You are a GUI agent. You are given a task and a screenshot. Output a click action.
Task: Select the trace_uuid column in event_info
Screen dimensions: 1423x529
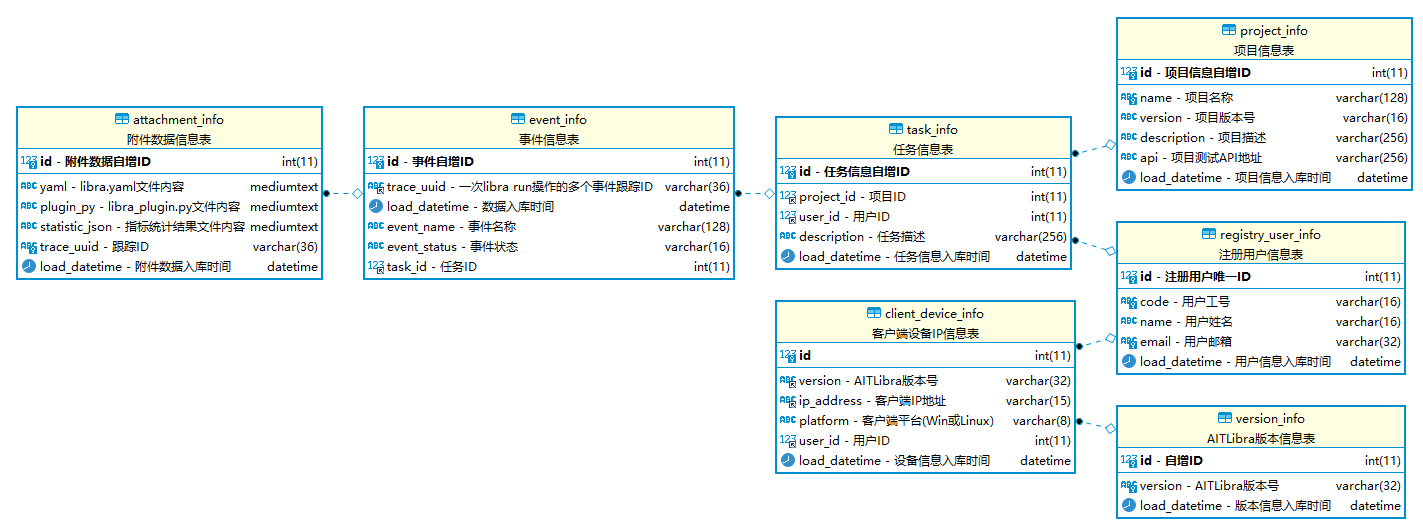(x=548, y=186)
